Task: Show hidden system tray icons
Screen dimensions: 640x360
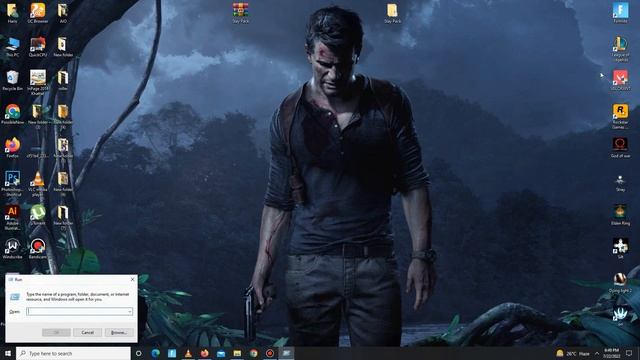Action: [597, 353]
